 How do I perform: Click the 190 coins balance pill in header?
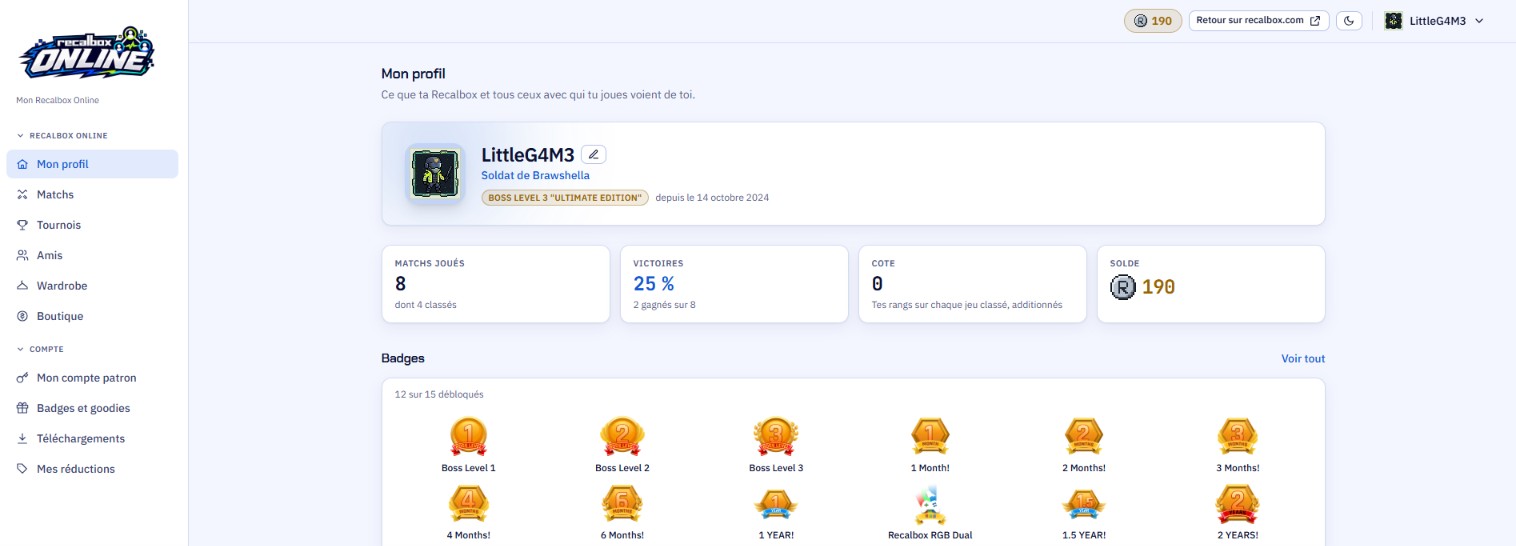pyautogui.click(x=1153, y=21)
